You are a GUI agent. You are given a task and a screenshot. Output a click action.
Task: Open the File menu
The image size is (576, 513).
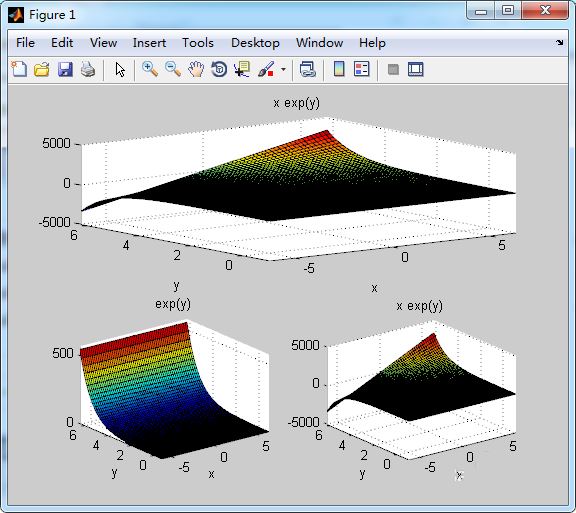tap(25, 43)
